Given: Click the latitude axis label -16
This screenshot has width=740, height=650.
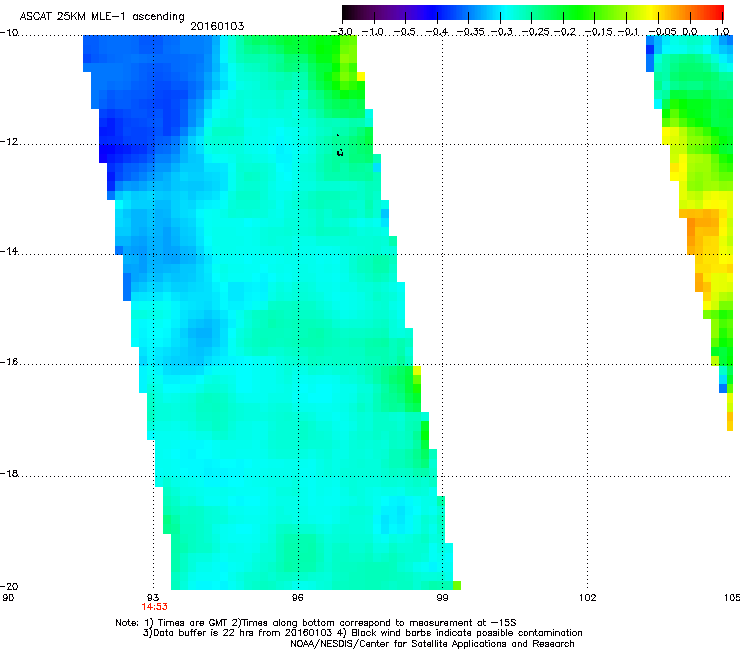Looking at the screenshot, I should click(9, 362).
